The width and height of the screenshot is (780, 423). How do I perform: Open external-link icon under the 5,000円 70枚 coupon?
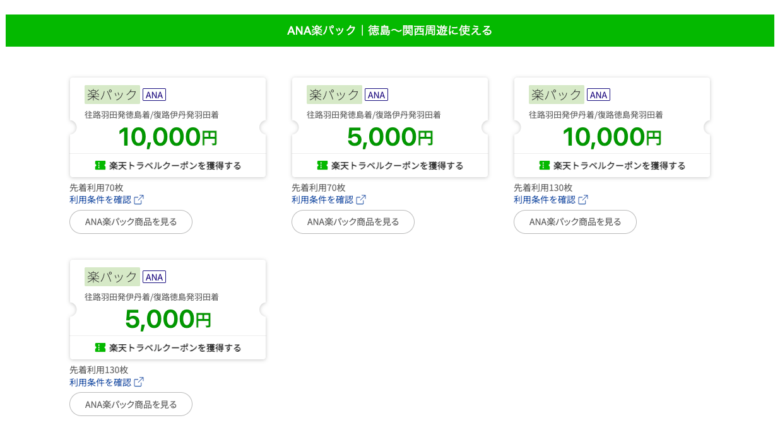[x=361, y=200]
